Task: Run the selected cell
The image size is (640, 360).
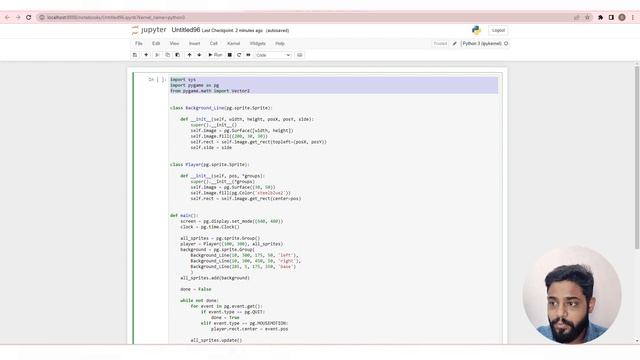Action: click(x=215, y=55)
